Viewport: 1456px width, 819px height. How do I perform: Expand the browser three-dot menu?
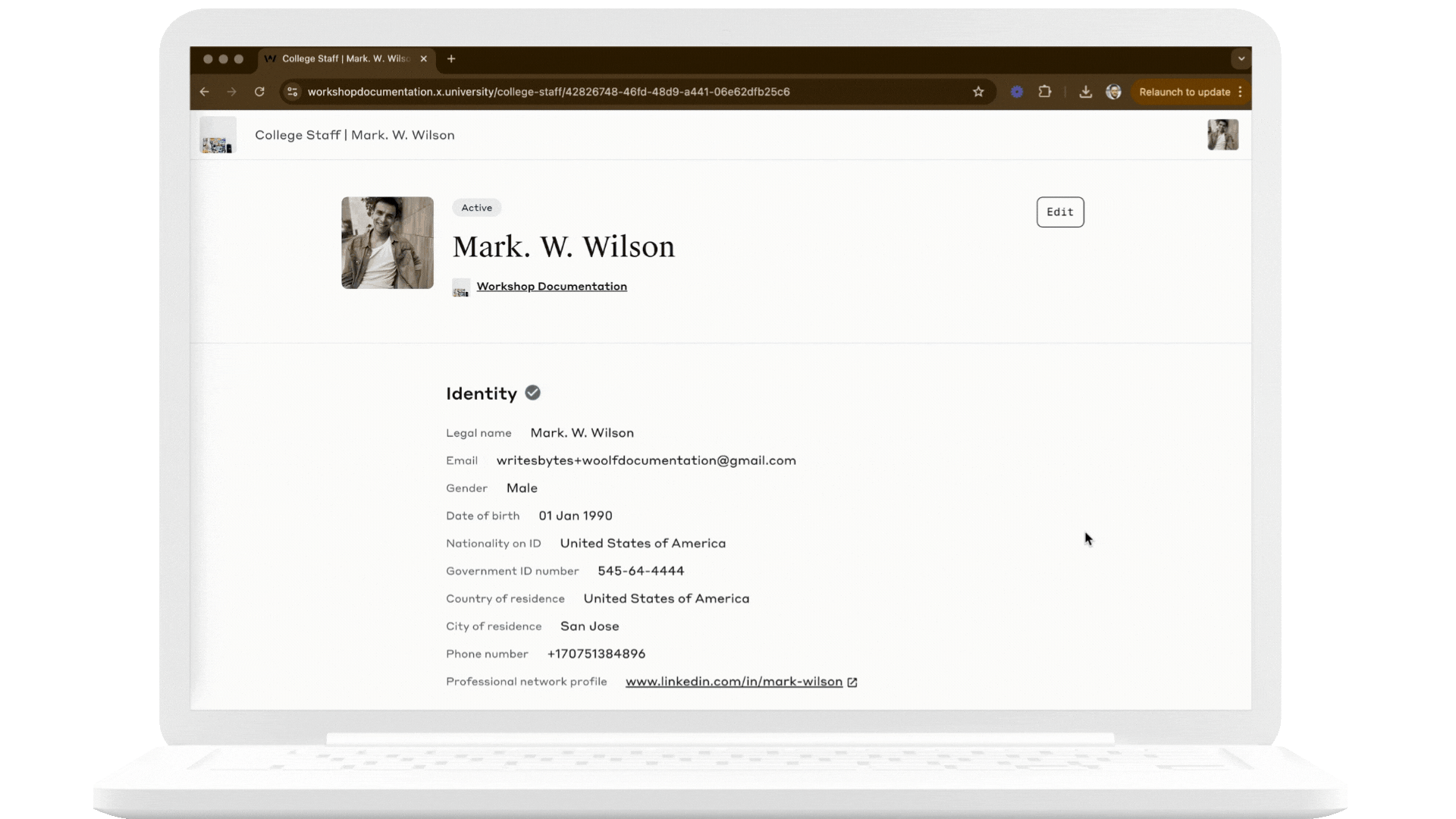[x=1241, y=92]
